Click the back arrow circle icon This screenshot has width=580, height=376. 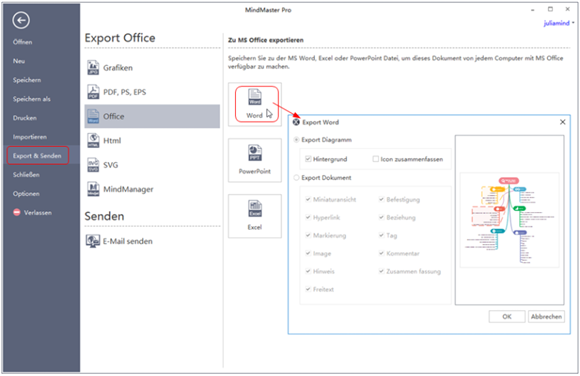21,20
